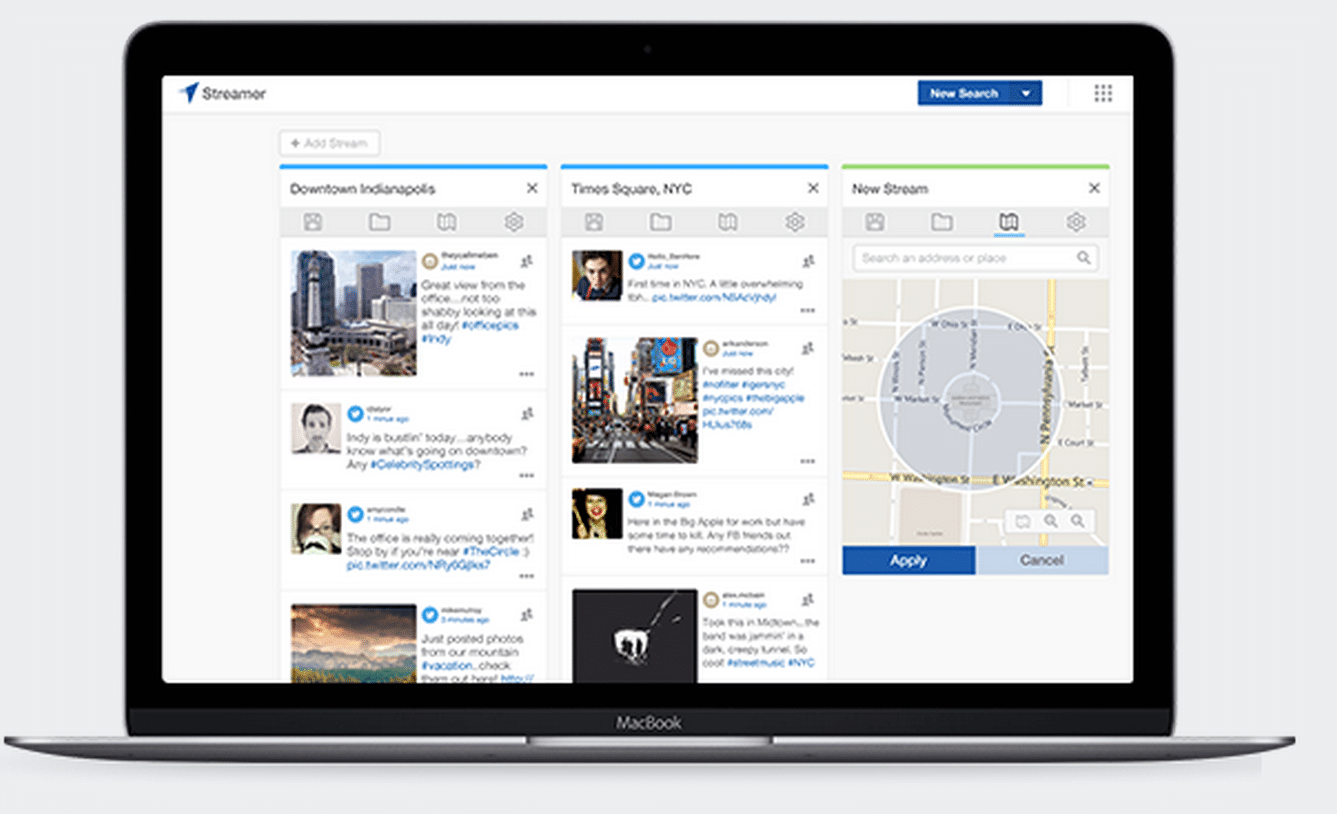Open settings gear in New Stream panel
Image resolution: width=1337 pixels, height=814 pixels.
tap(1075, 222)
